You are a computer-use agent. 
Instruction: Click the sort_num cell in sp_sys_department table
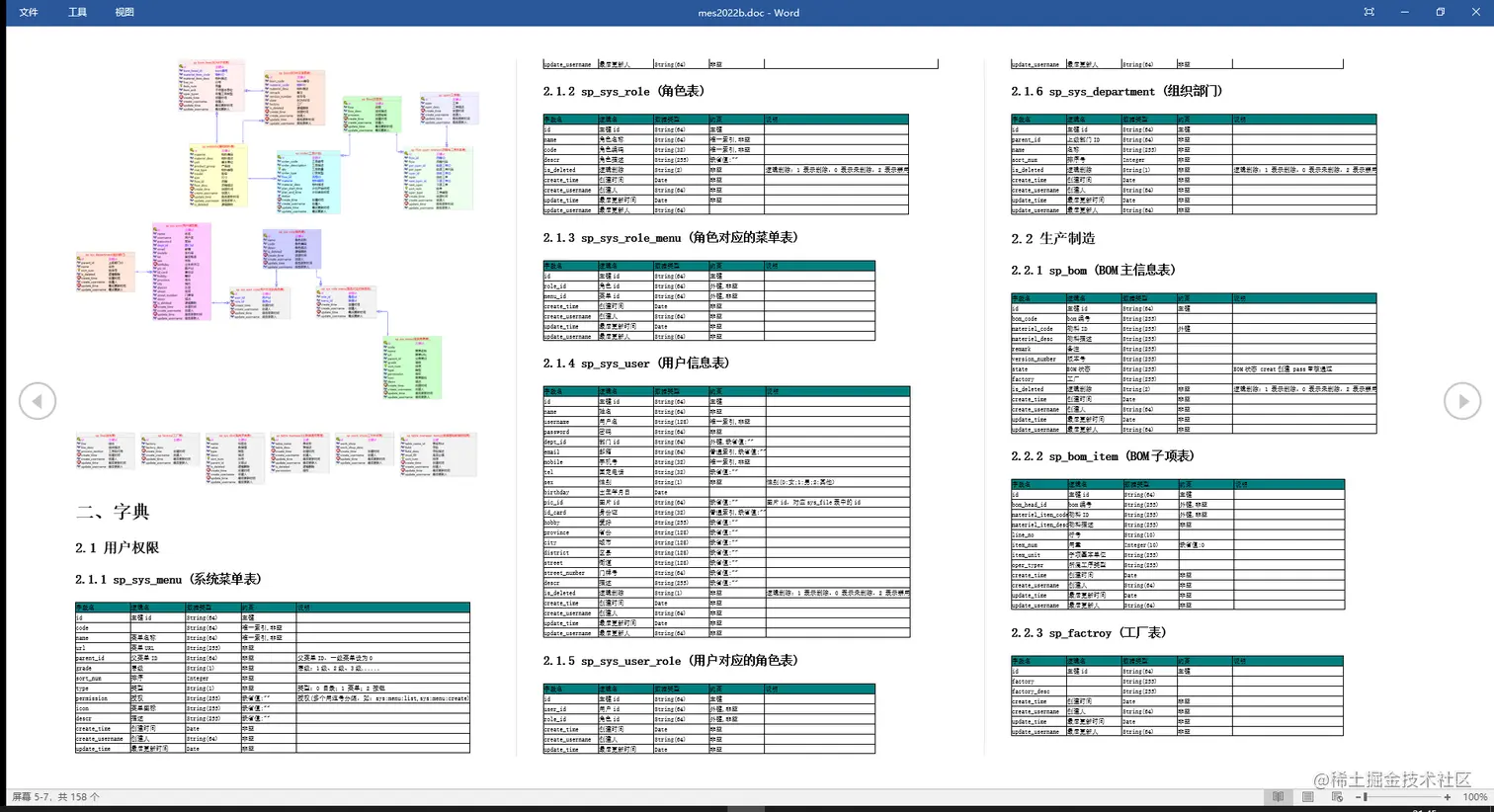click(1038, 160)
